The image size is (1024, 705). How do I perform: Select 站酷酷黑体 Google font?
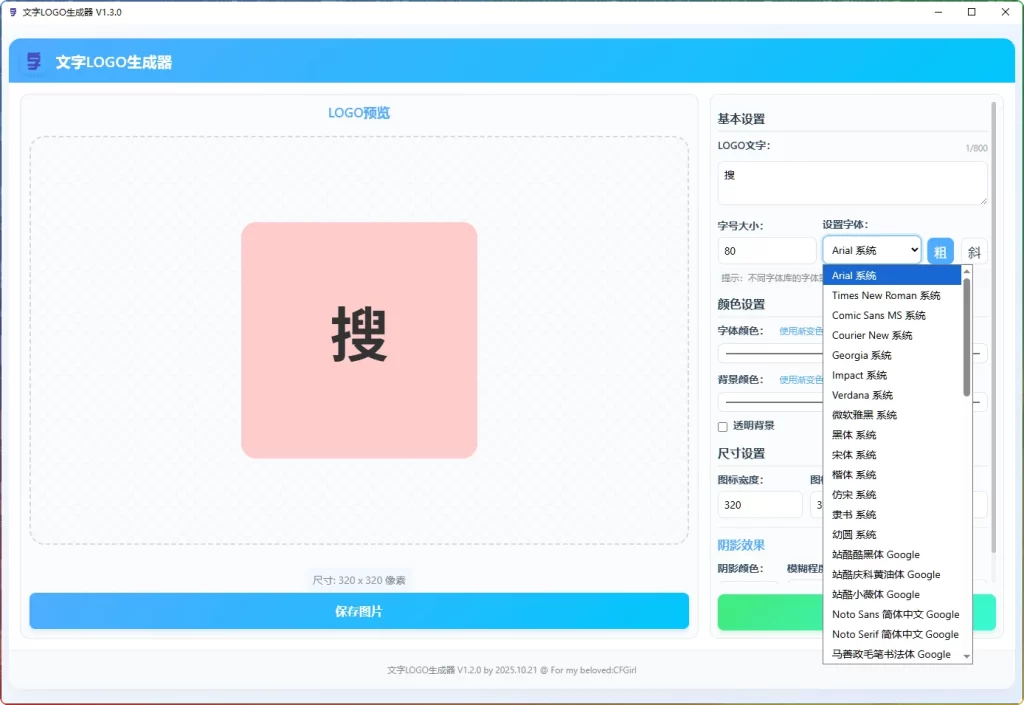coord(875,554)
